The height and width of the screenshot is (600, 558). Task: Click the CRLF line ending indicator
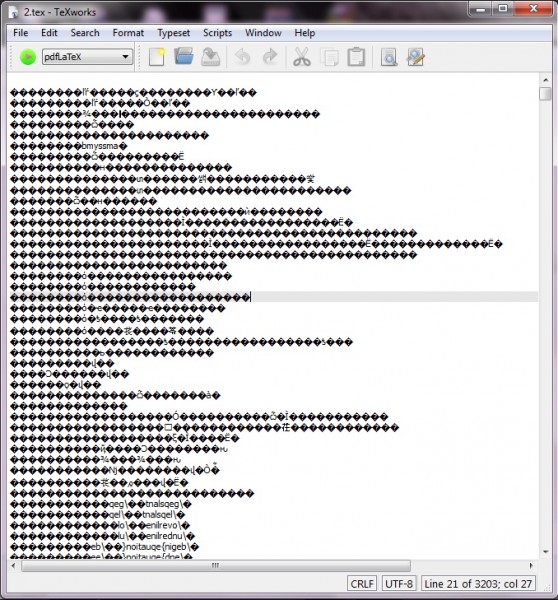pyautogui.click(x=362, y=584)
